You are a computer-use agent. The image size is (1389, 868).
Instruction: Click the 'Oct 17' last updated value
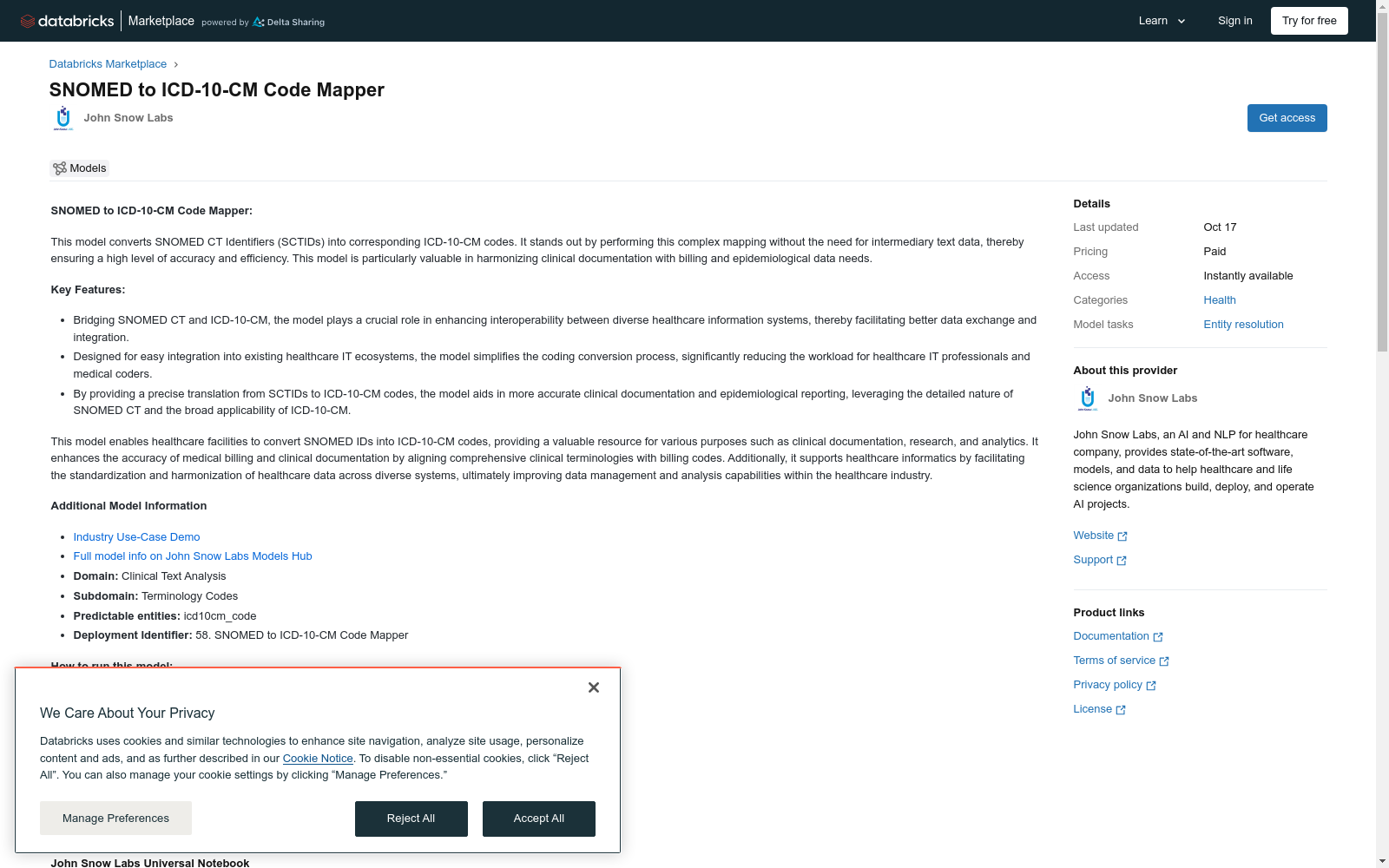[1220, 227]
